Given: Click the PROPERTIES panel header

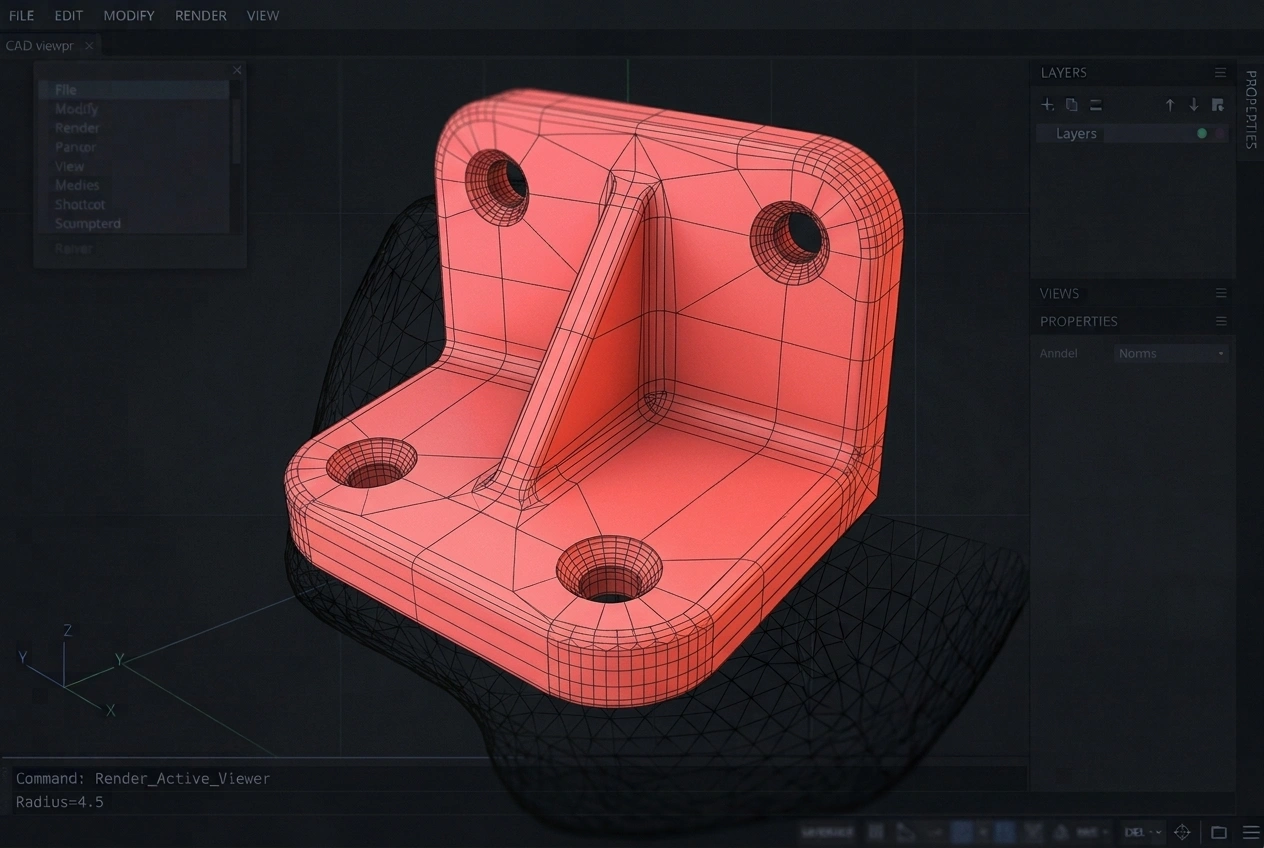Looking at the screenshot, I should [1133, 321].
